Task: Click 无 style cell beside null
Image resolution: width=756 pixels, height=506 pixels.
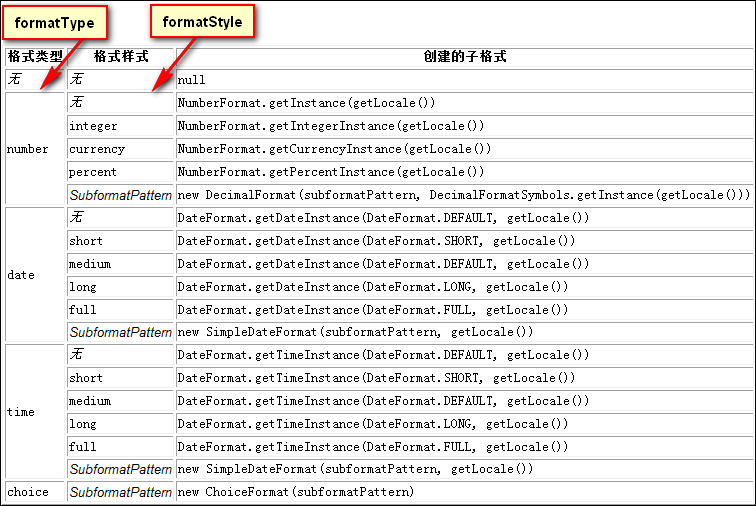Action: [x=121, y=80]
